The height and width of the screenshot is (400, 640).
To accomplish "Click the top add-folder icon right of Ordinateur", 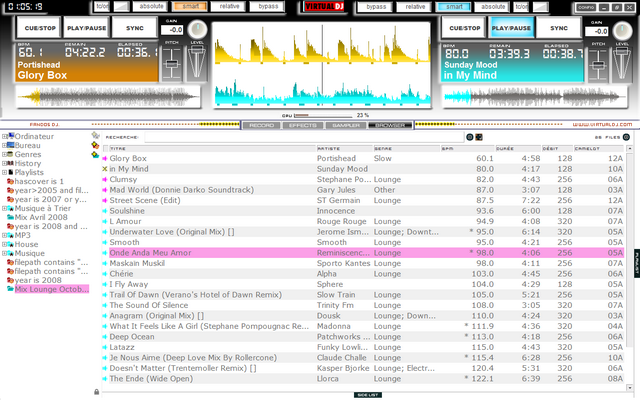I will pyautogui.click(x=96, y=135).
